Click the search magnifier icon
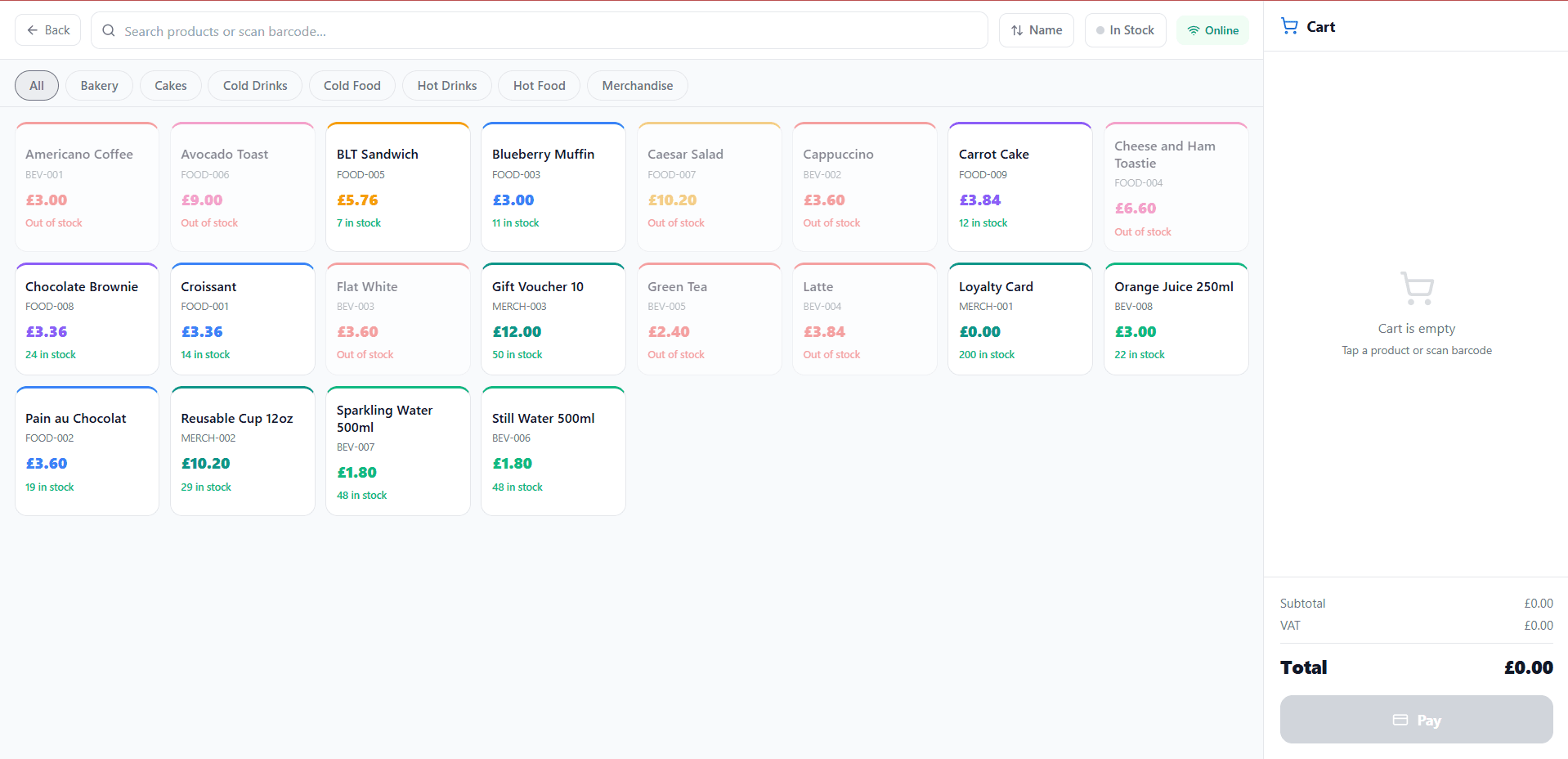 (109, 30)
